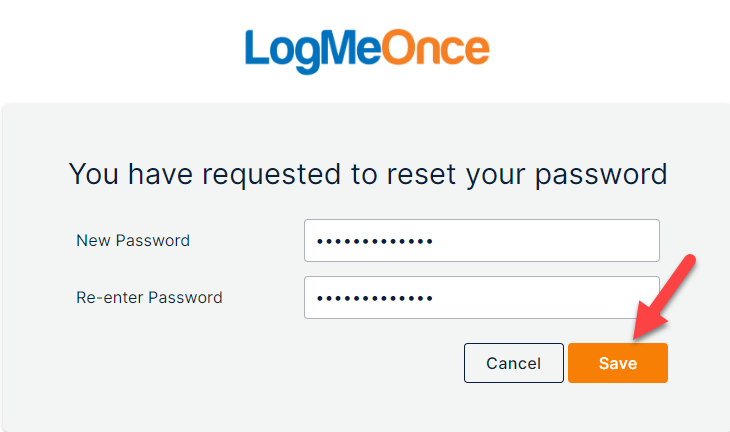Click the word "requested" in the heading

[x=271, y=176]
